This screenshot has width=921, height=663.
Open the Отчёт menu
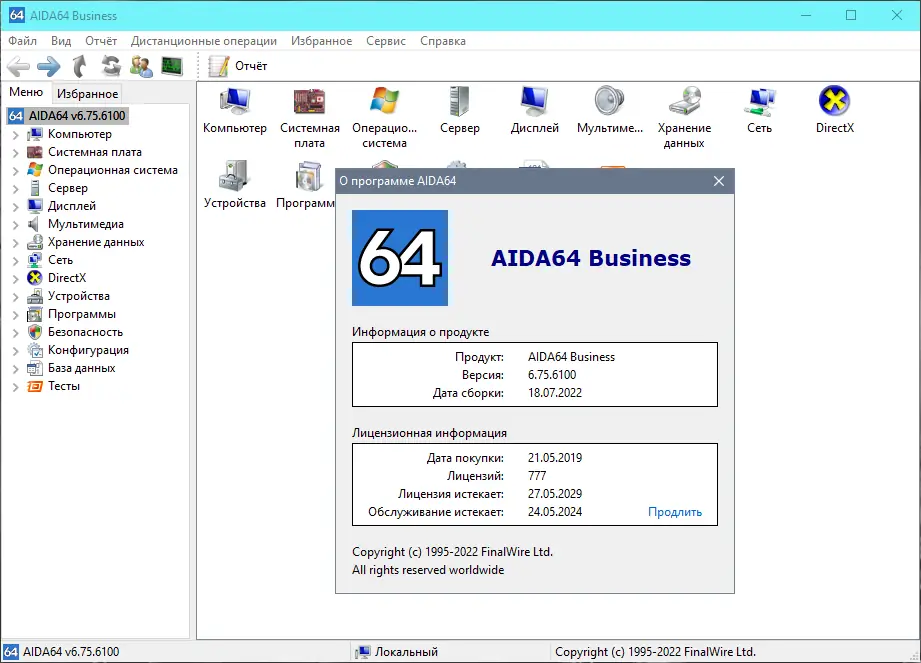point(101,41)
